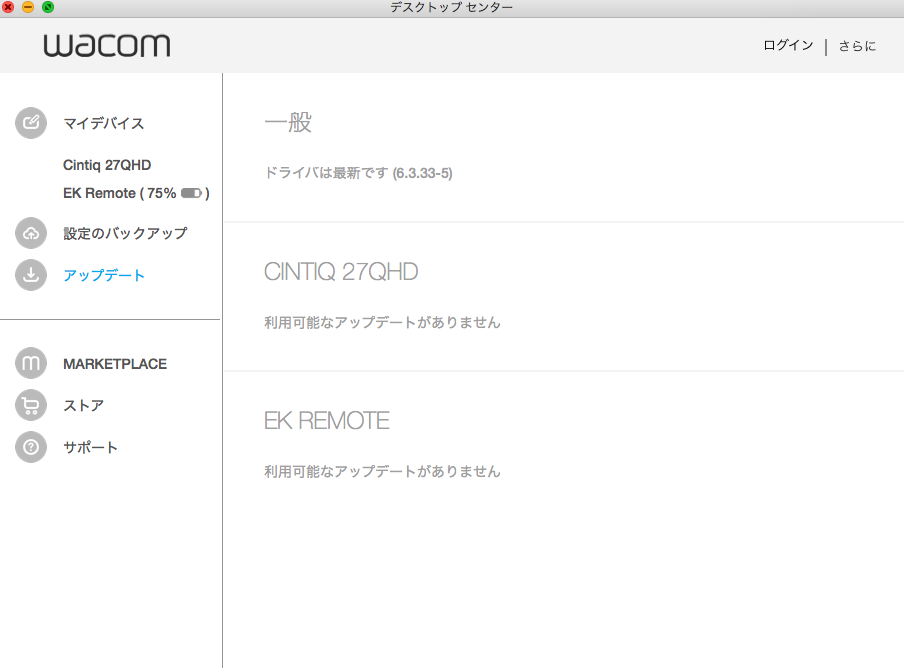
Task: Close the window with red button
Action: click(x=8, y=7)
